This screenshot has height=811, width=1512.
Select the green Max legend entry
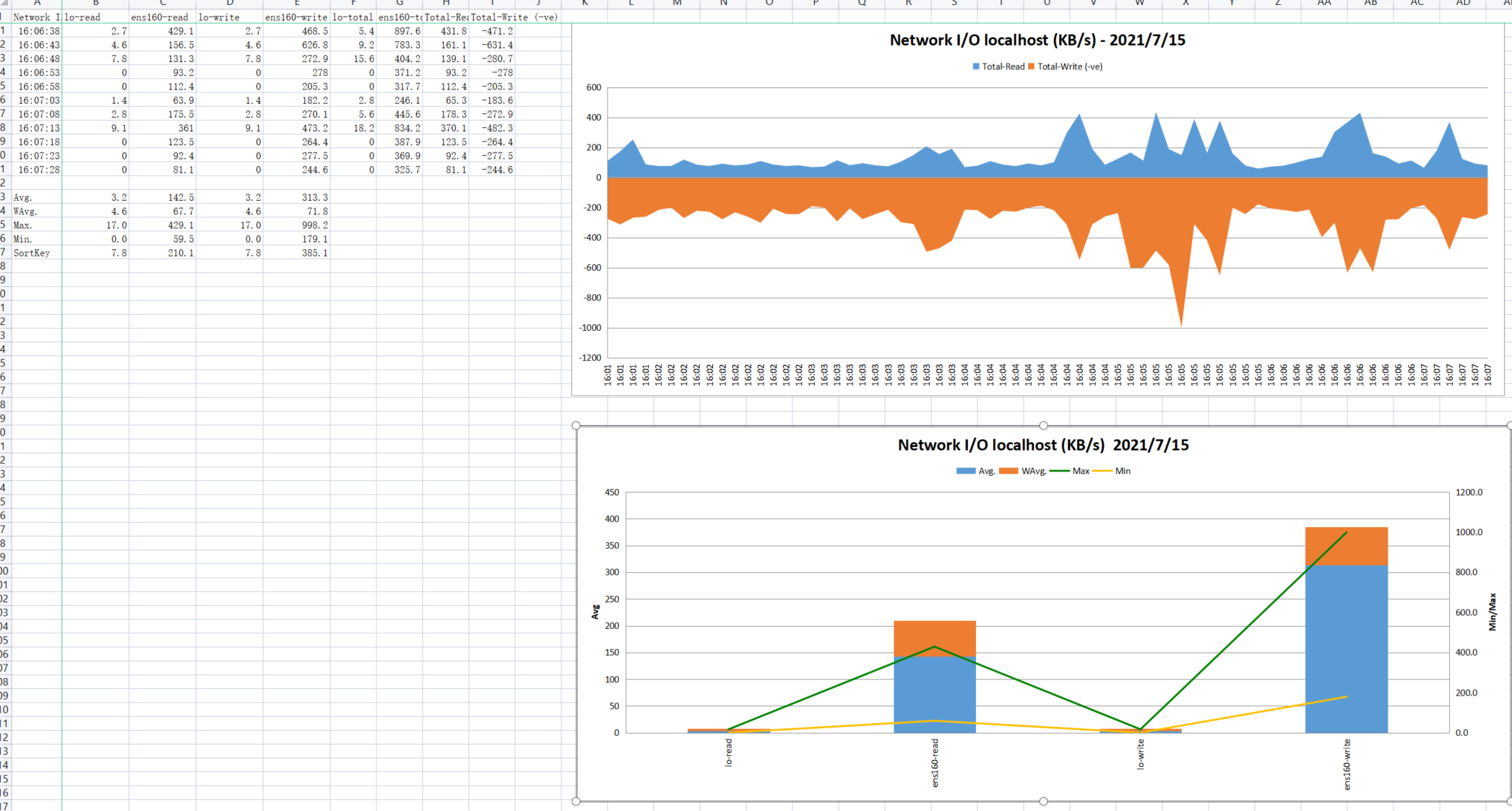[1080, 471]
